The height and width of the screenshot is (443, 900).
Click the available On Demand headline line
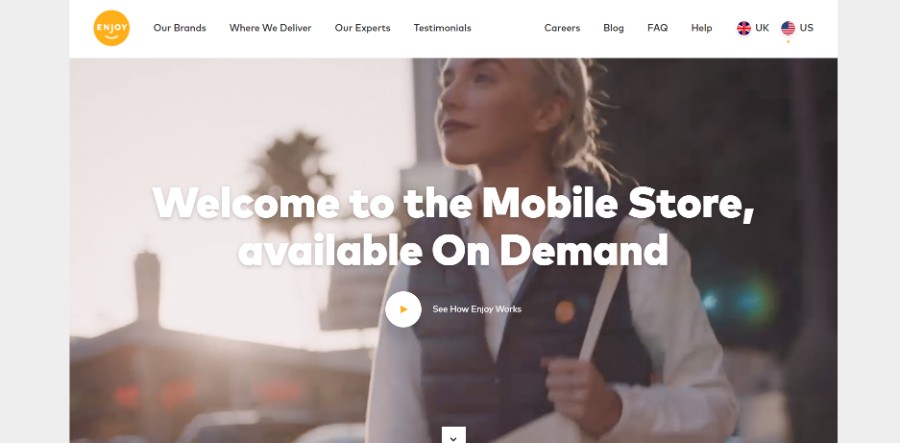pyautogui.click(x=453, y=250)
